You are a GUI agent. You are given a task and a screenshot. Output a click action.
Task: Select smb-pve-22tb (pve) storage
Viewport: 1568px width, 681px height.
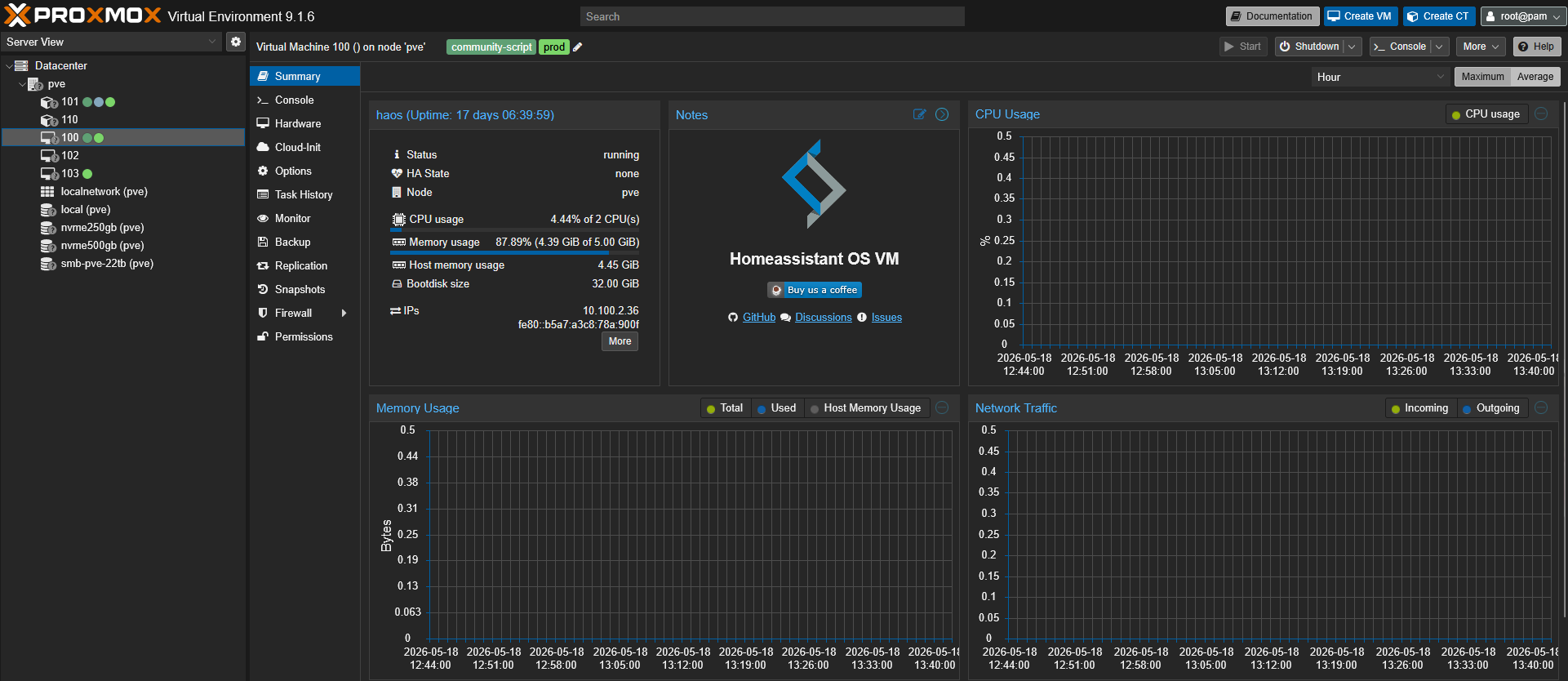coord(122,264)
